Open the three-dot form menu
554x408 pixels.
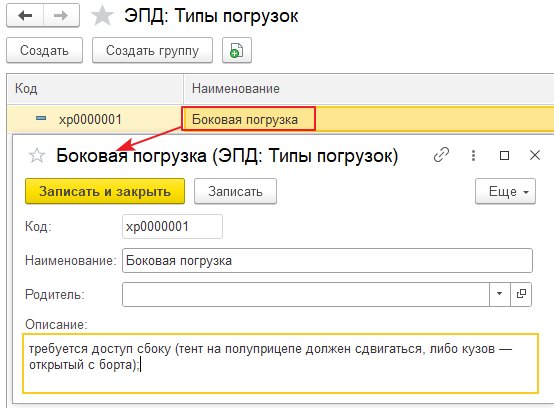(x=473, y=155)
